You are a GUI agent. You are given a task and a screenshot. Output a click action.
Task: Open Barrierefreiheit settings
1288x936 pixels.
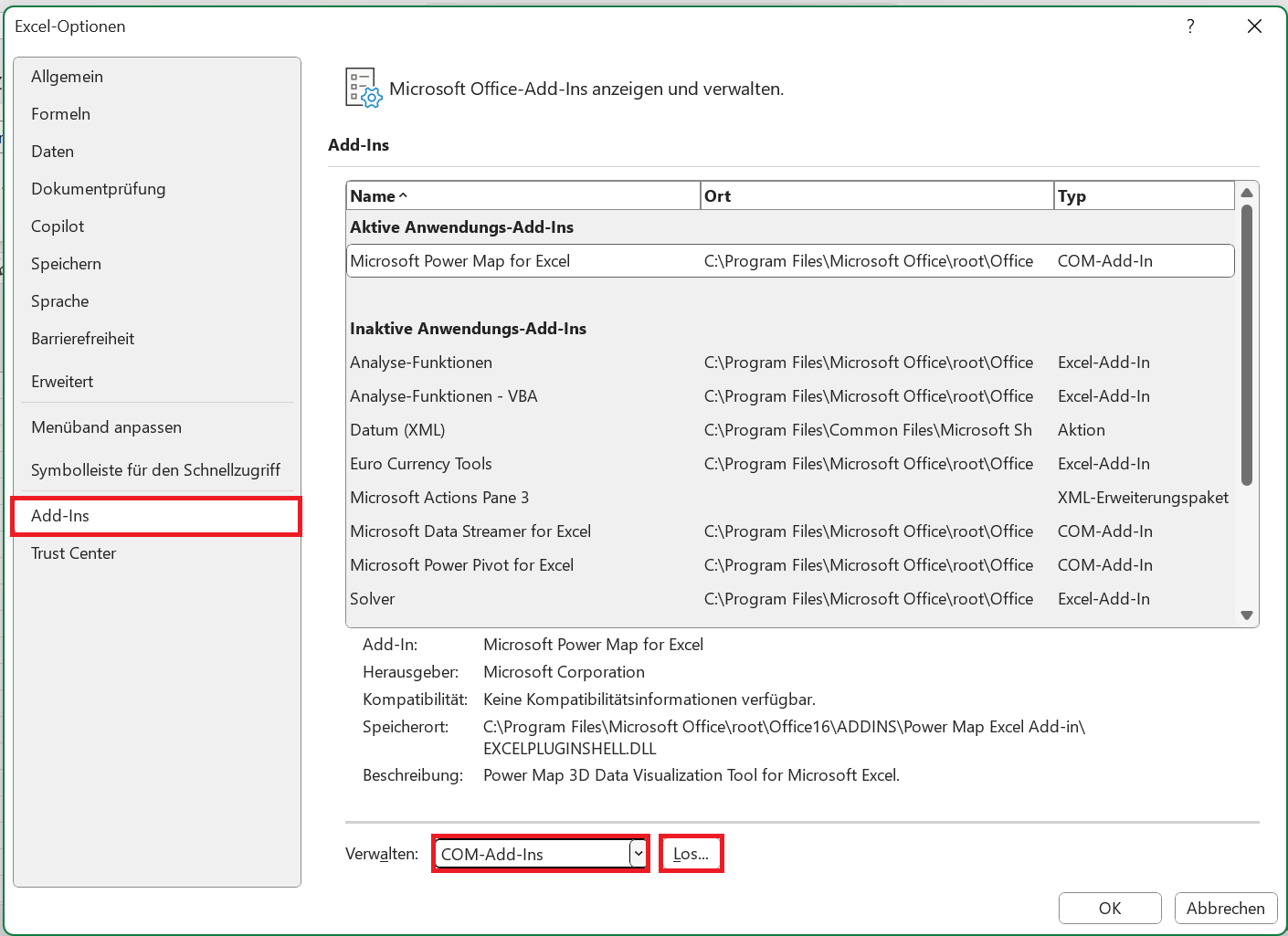point(157,339)
